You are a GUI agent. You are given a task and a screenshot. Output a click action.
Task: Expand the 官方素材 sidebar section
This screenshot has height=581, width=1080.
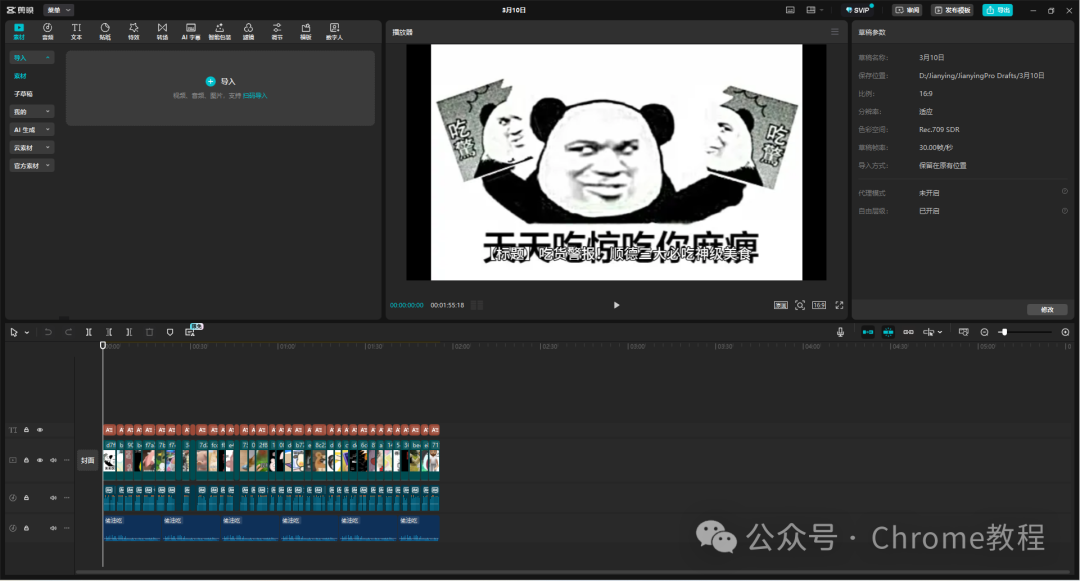[31, 165]
